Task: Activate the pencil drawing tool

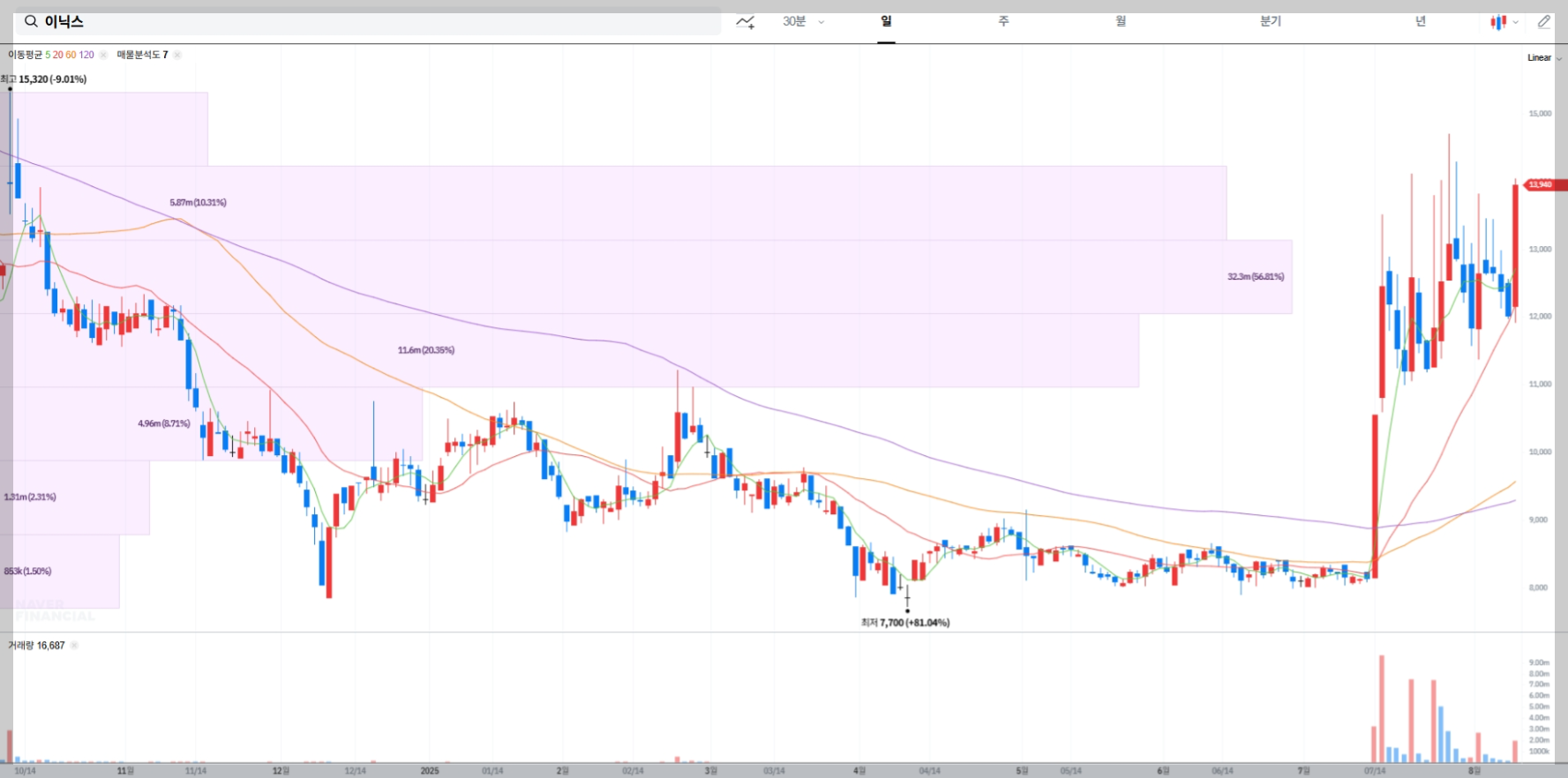Action: click(1543, 22)
